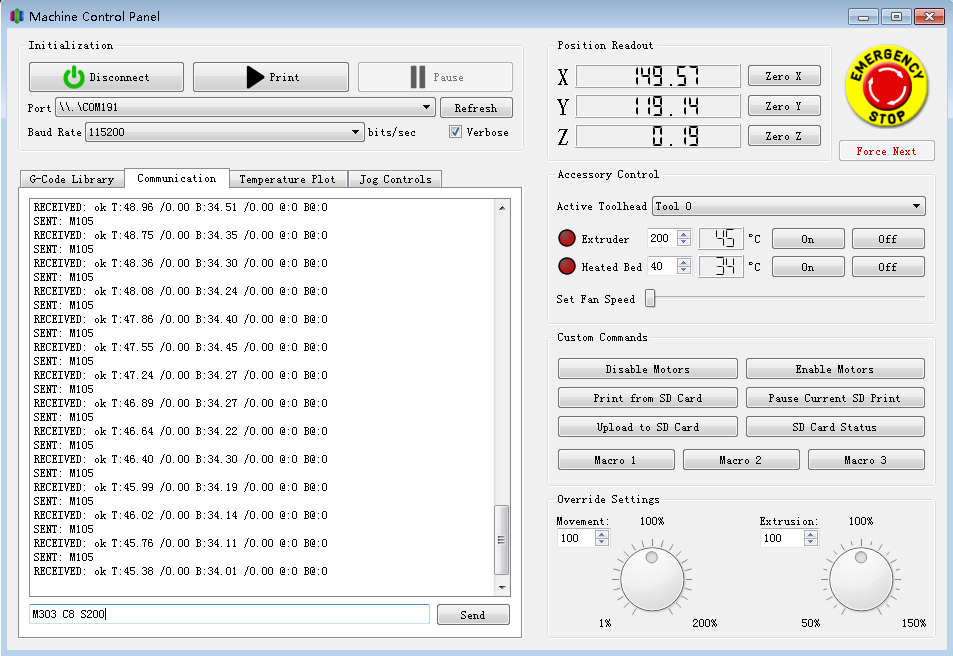Expand the Active Toolhead Tool 0 dropdown
This screenshot has width=953, height=656.
[789, 206]
